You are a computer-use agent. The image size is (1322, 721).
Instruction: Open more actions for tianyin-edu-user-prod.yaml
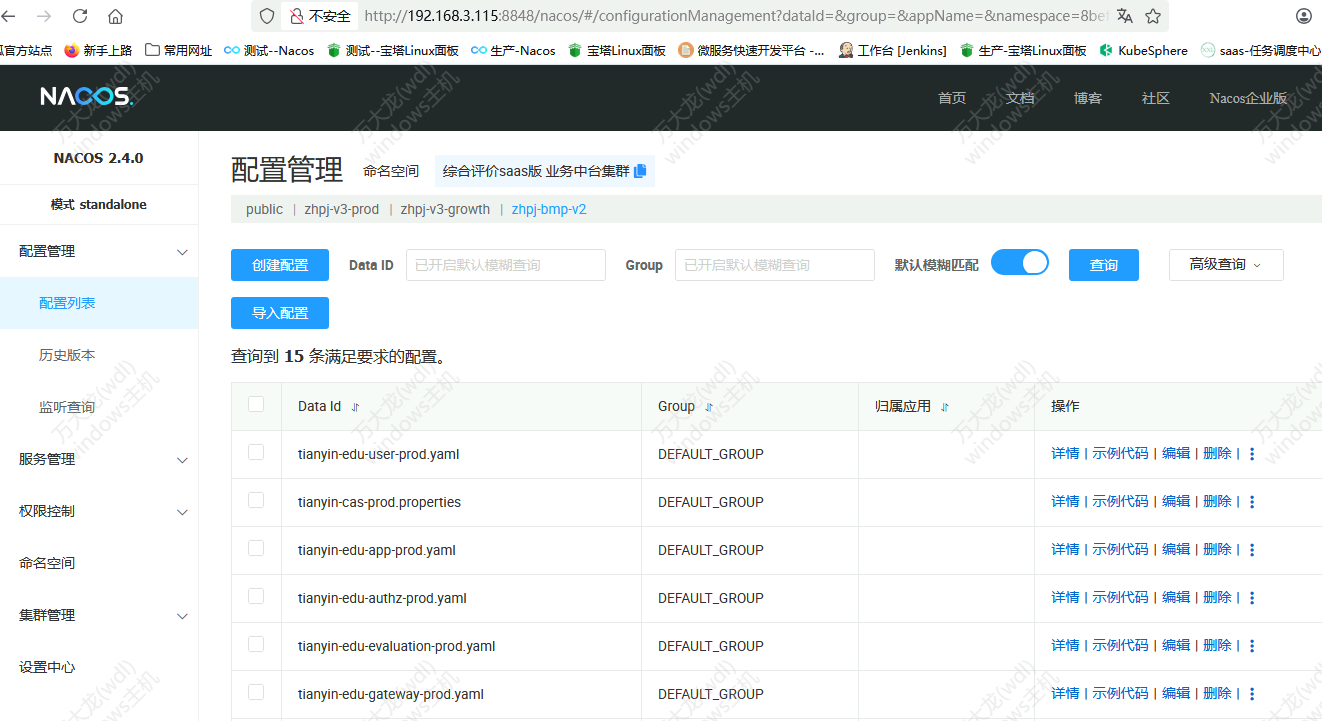tap(1252, 454)
